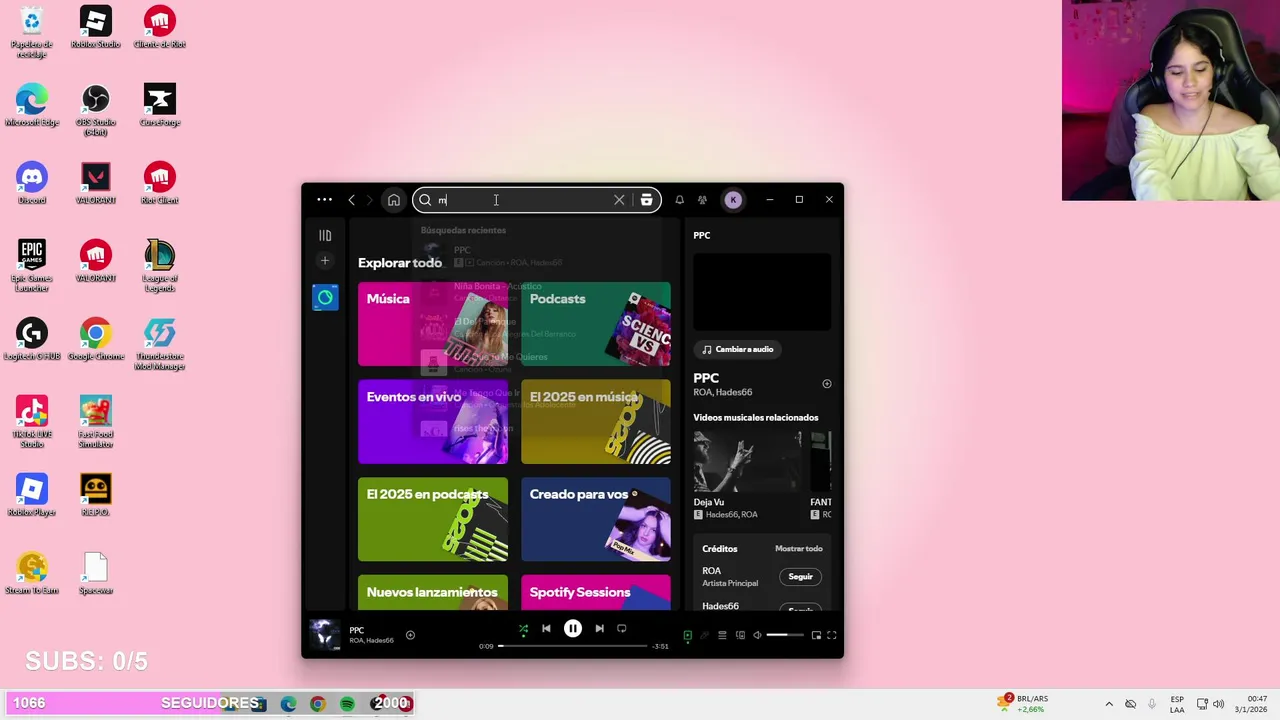The height and width of the screenshot is (720, 1280).
Task: Open the play queue icon
Action: [722, 635]
